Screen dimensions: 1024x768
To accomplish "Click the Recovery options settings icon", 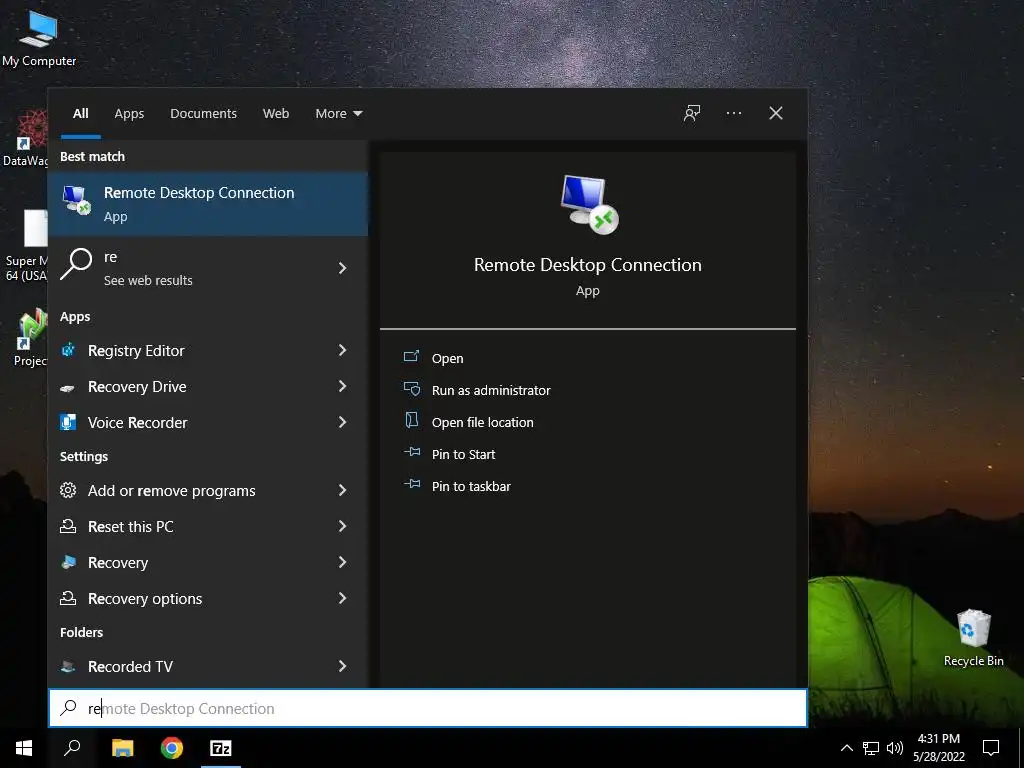I will (68, 598).
